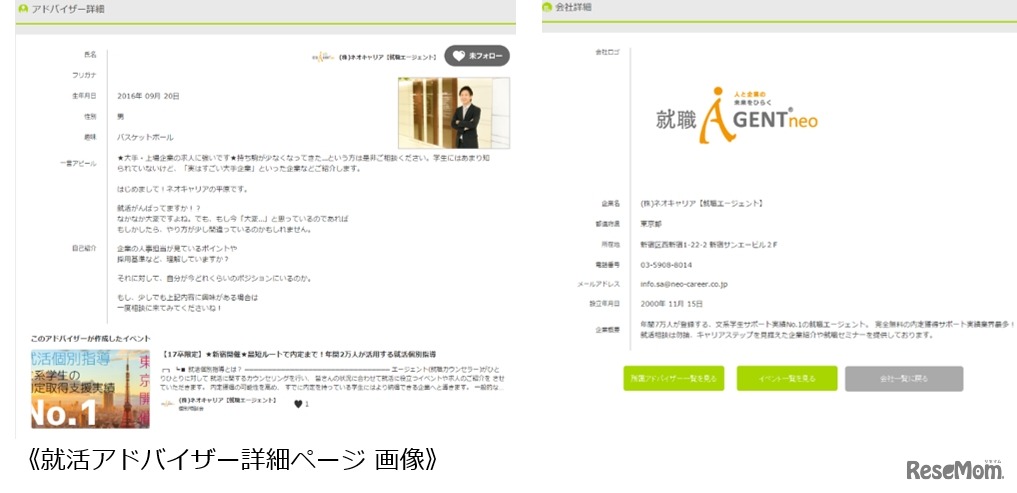Click the 未フォロー follow button

(477, 56)
